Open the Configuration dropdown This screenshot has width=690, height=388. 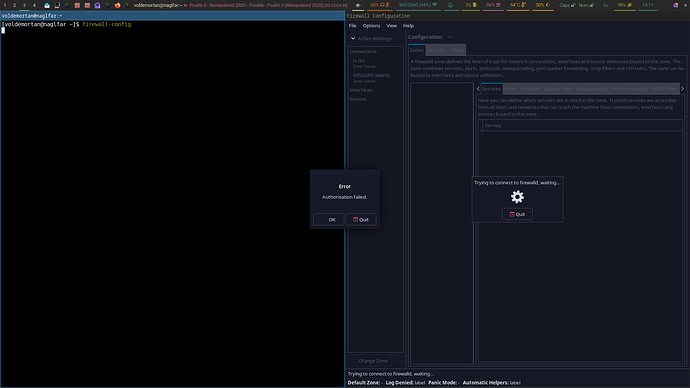click(450, 37)
